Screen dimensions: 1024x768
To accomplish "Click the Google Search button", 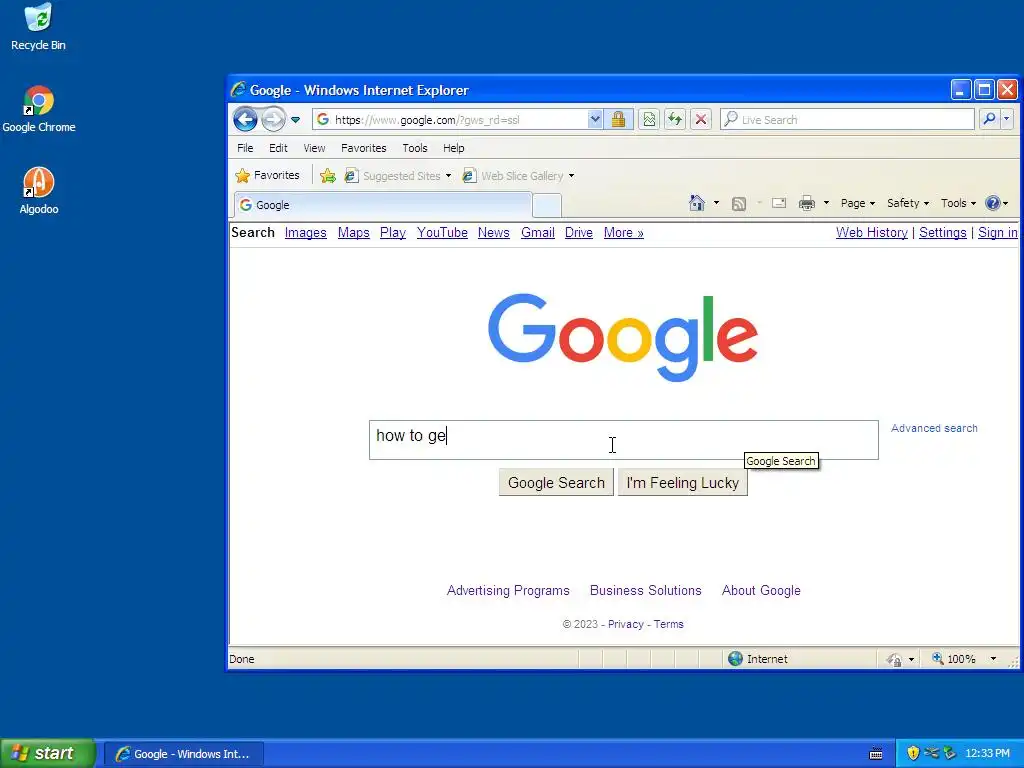I will click(556, 483).
